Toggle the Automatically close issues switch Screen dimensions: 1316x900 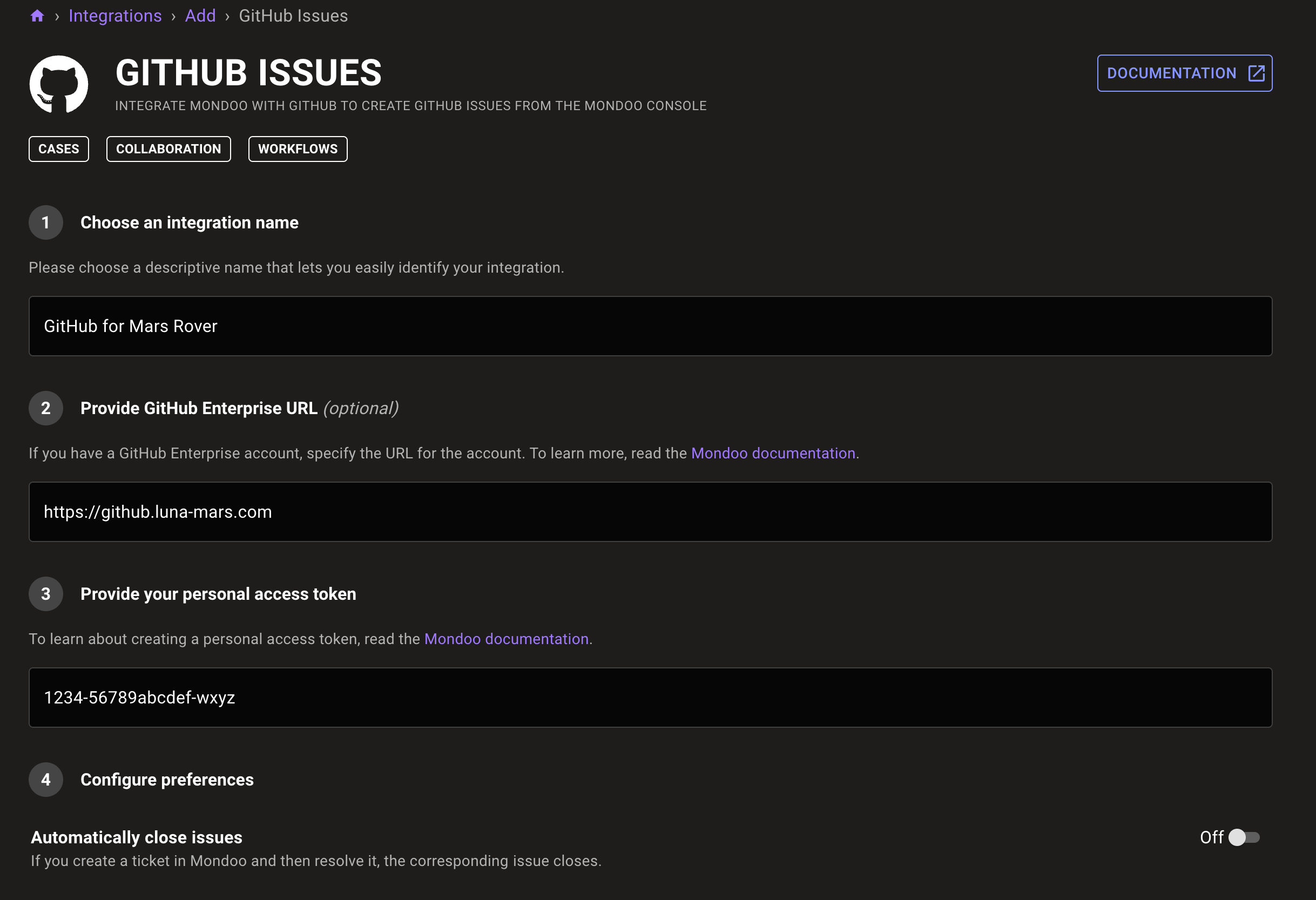pos(1244,837)
